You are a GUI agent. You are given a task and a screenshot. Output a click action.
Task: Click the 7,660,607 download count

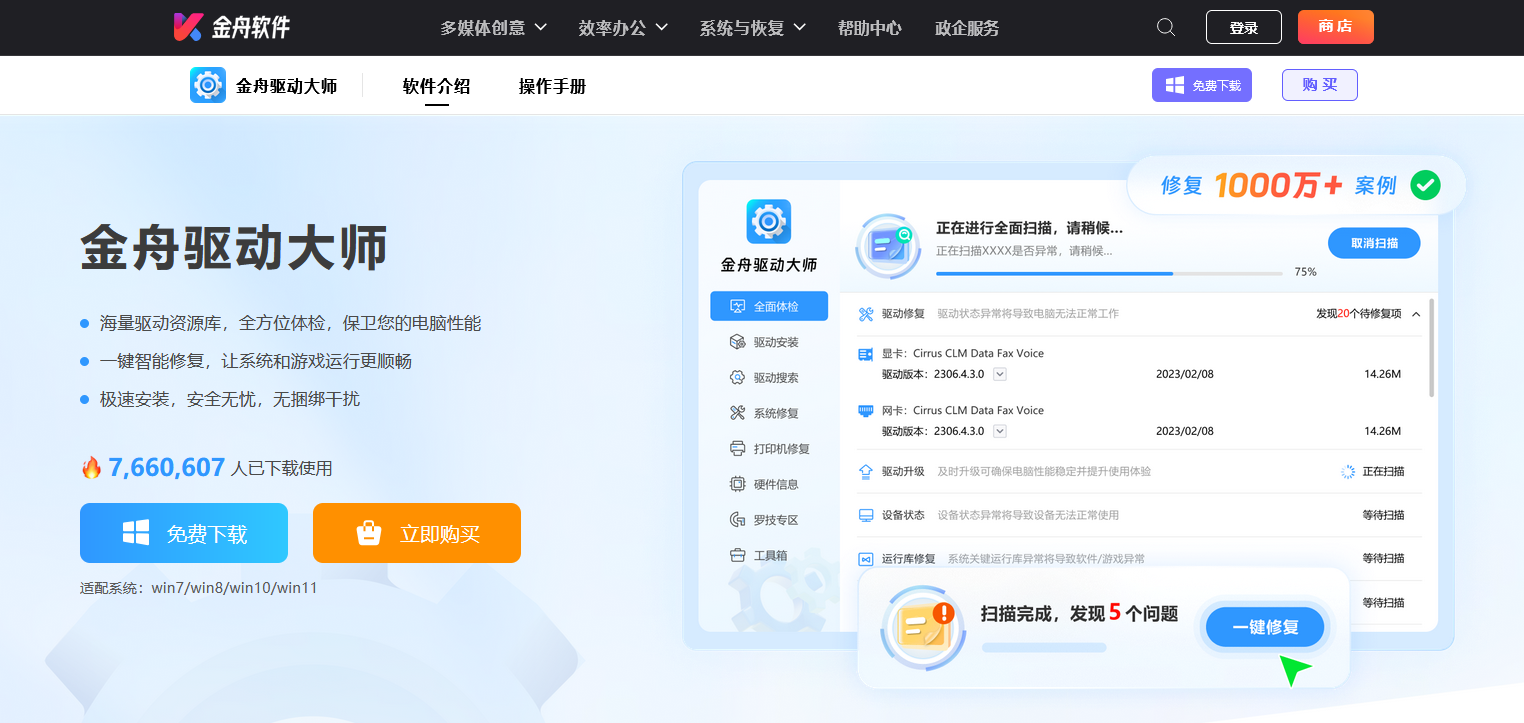coord(167,467)
